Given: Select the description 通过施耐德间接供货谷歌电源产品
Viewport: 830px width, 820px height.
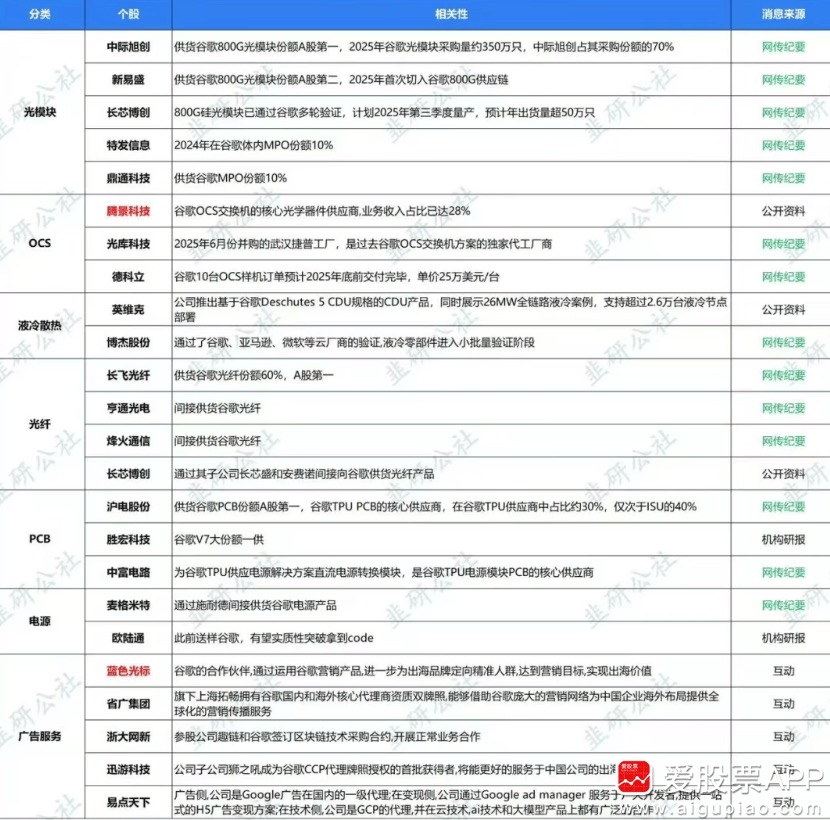Looking at the screenshot, I should pos(255,605).
